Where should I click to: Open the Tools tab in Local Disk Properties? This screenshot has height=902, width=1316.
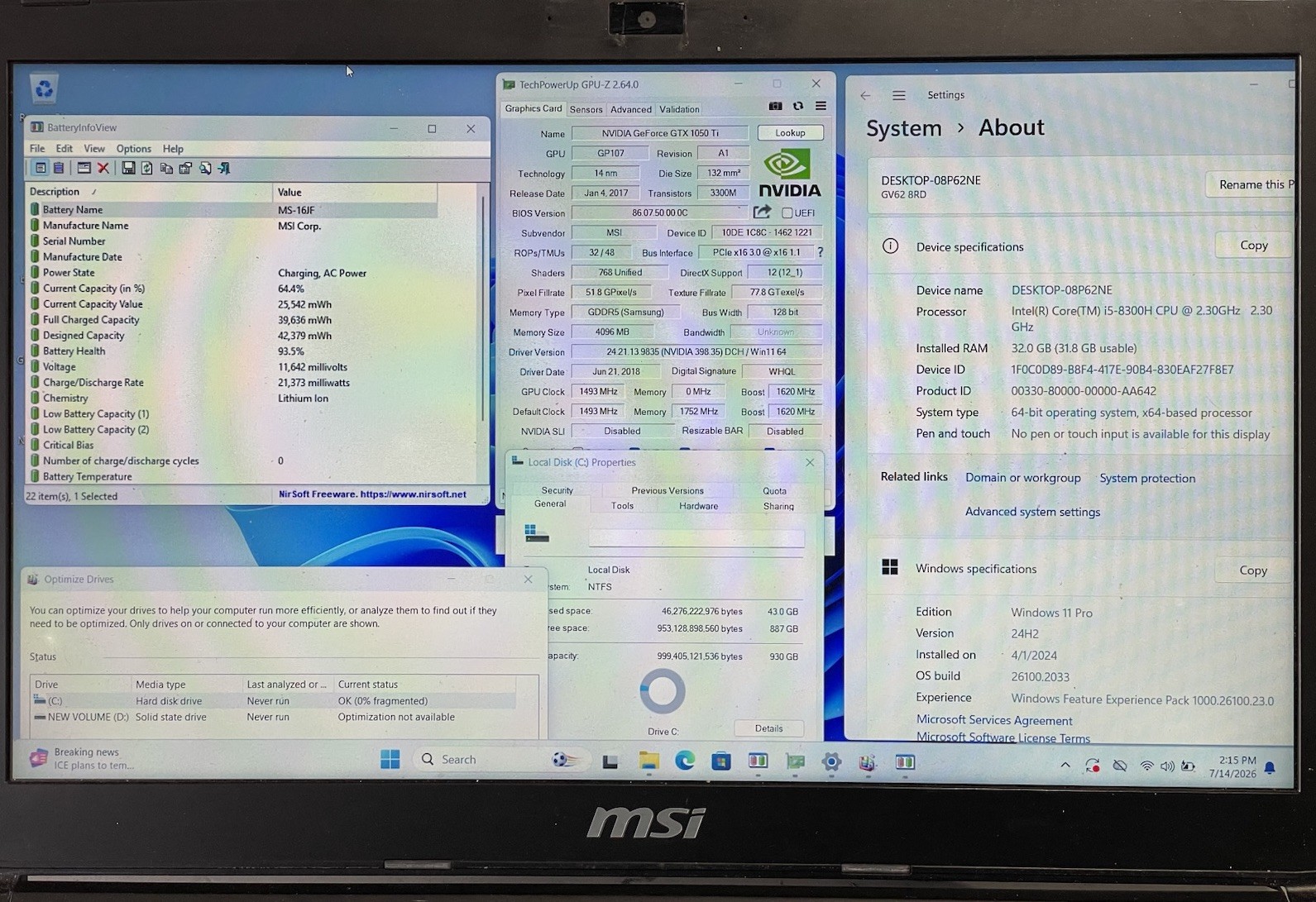[x=622, y=506]
